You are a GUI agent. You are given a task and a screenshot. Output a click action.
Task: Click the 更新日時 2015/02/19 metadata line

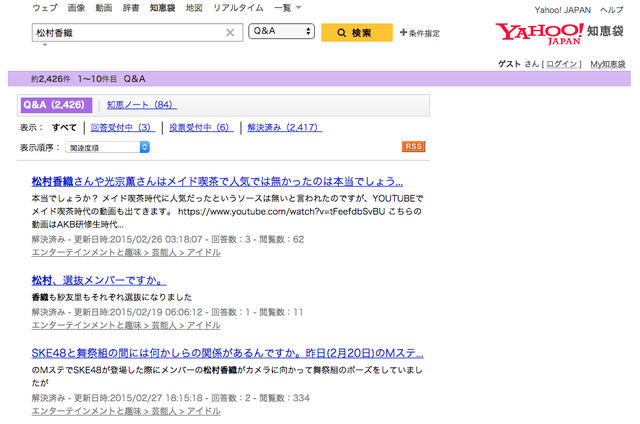tap(167, 312)
